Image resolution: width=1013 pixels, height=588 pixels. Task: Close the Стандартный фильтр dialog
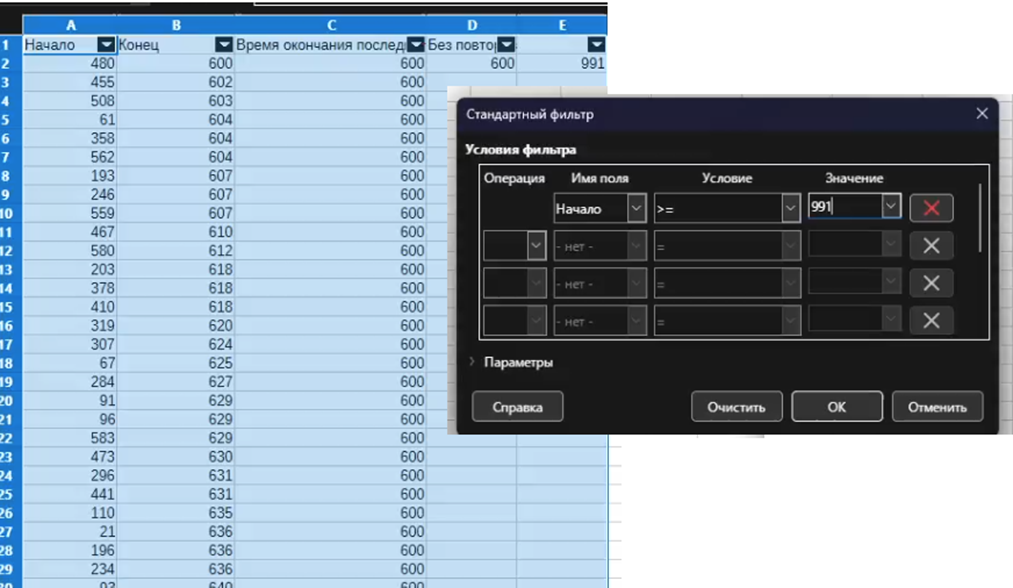[981, 114]
